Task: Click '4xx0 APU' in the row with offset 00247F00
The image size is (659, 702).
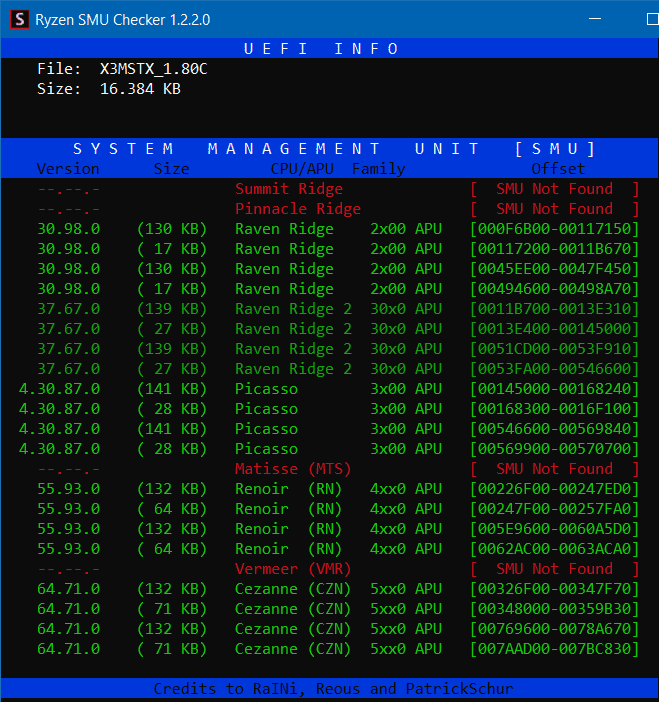Action: [406, 509]
